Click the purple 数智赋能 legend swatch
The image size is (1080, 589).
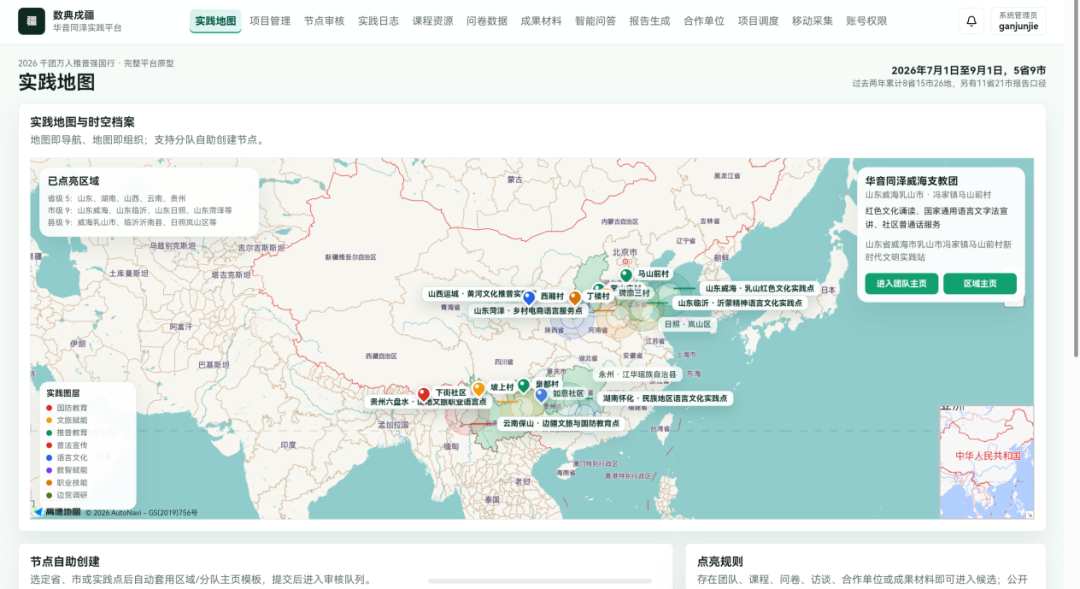click(x=49, y=470)
